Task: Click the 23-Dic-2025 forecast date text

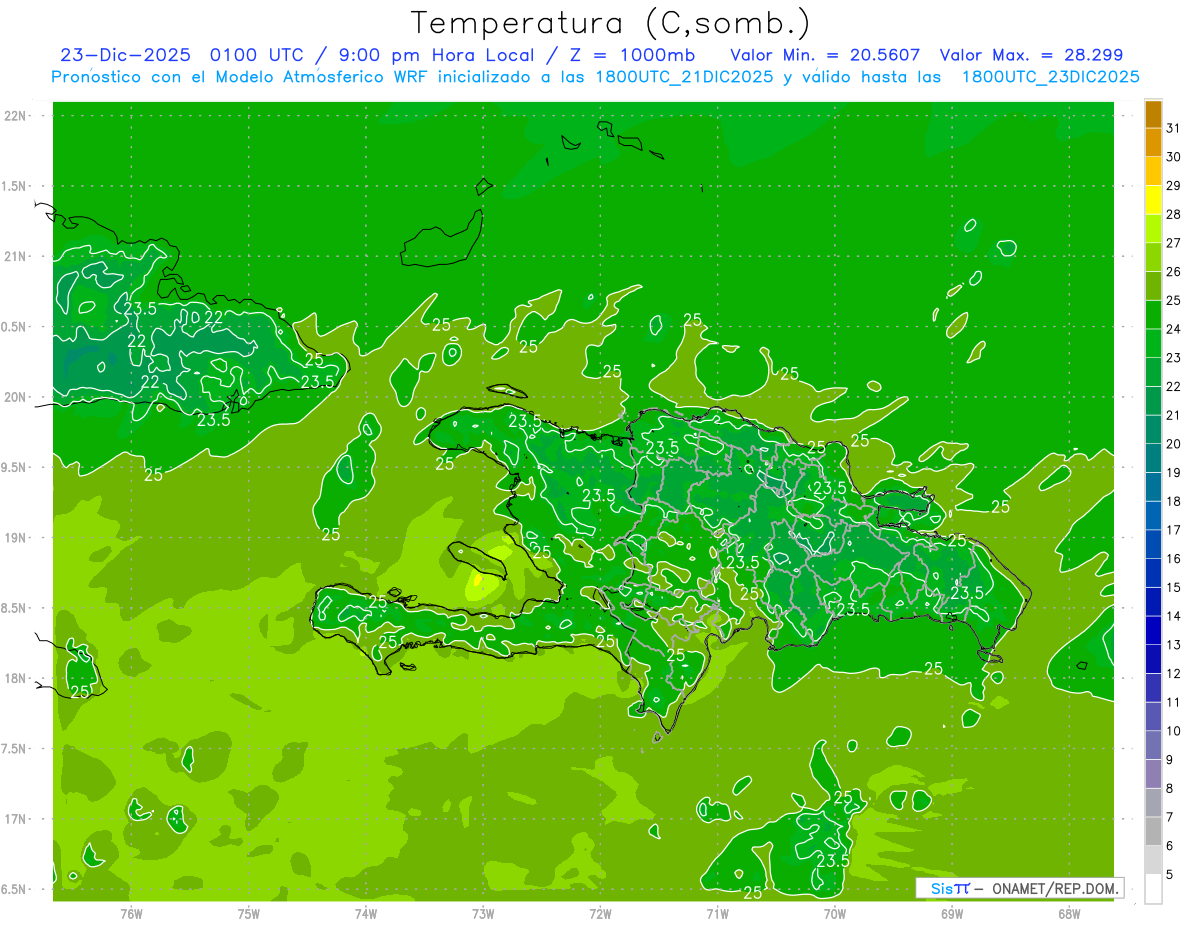Action: pos(125,55)
